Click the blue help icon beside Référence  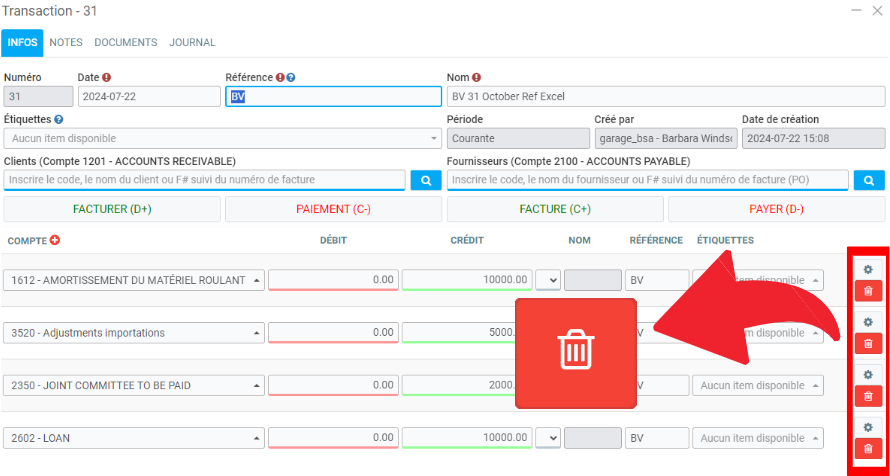[291, 77]
